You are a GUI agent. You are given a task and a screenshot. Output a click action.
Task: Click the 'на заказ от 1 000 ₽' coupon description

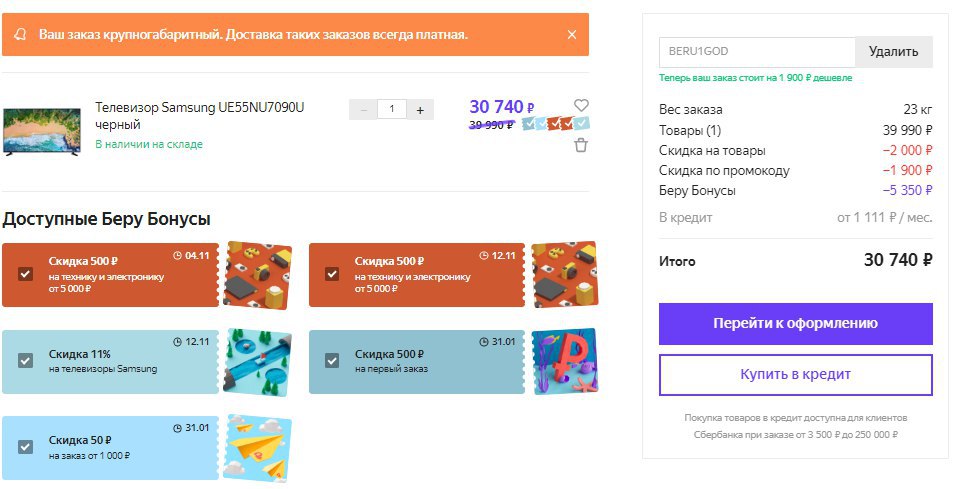(90, 455)
